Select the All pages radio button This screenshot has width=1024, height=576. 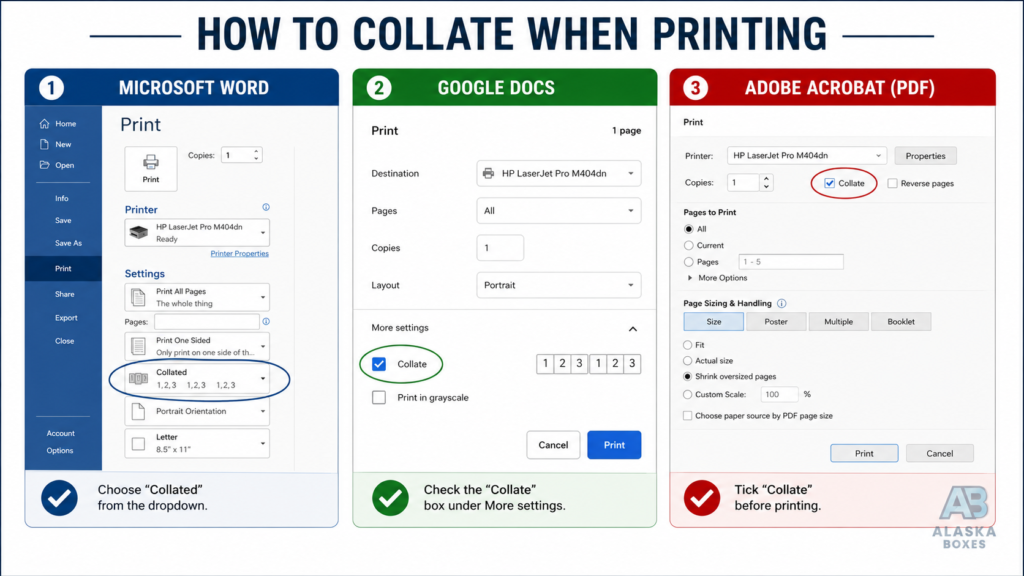point(688,229)
